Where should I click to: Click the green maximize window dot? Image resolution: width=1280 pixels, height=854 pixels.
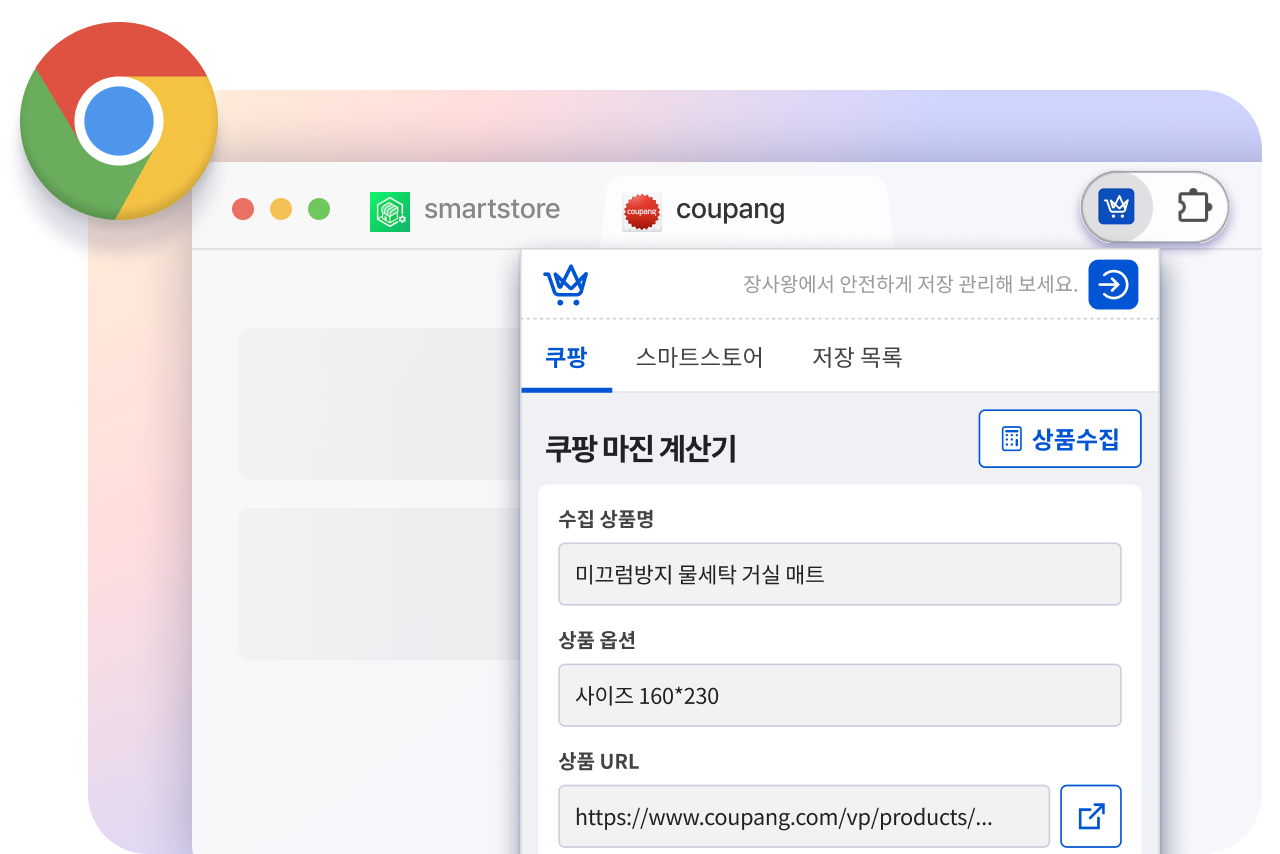click(319, 209)
